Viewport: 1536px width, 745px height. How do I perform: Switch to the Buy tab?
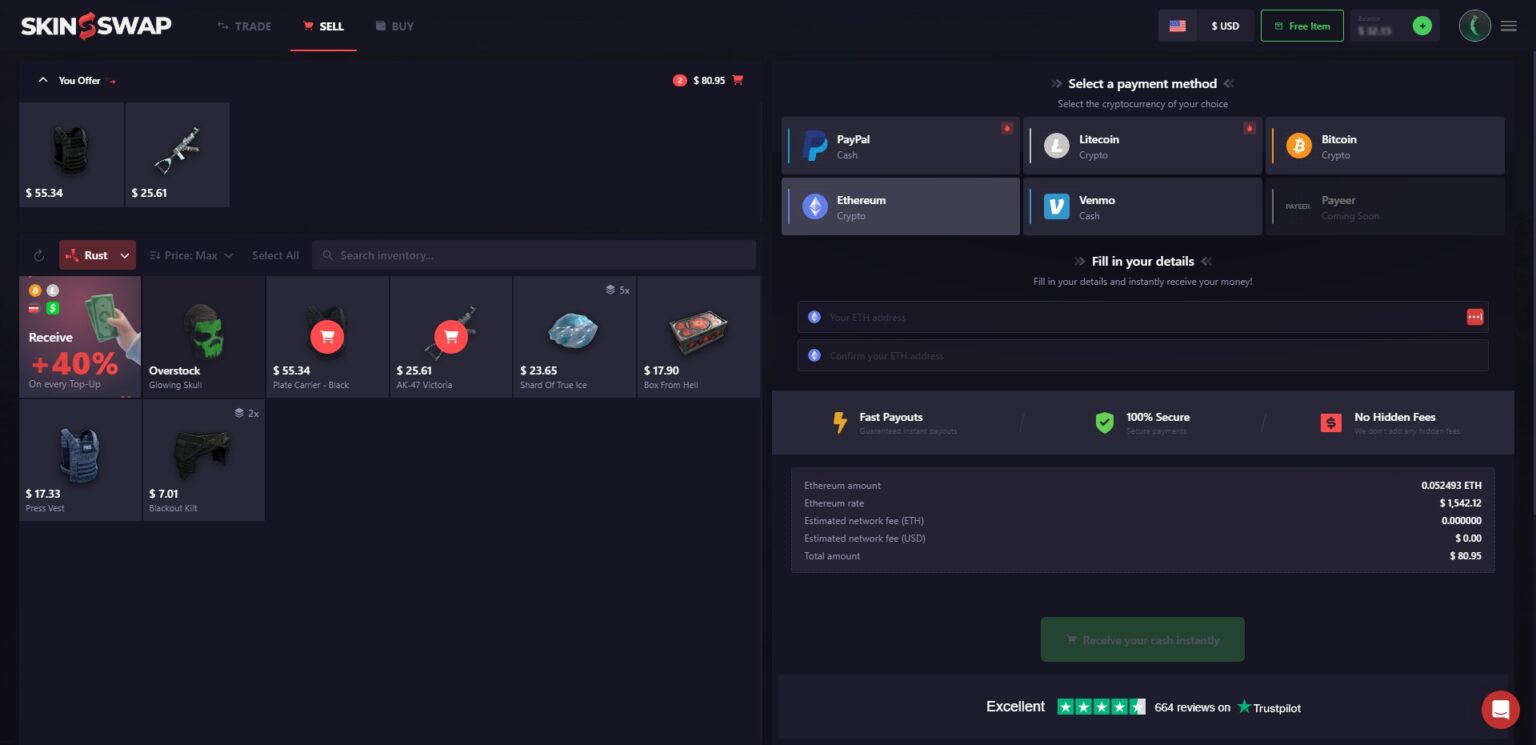pos(394,26)
